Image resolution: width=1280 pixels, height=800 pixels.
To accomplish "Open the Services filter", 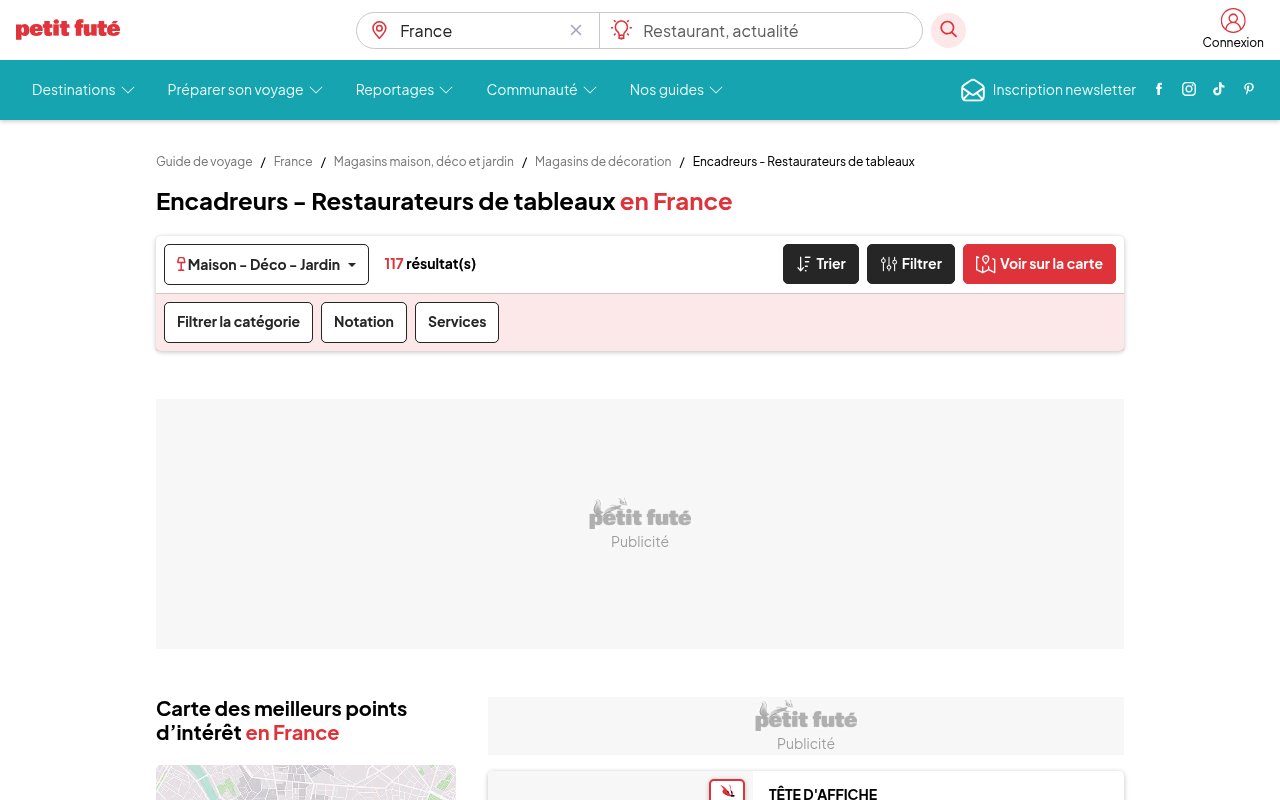I will [456, 322].
